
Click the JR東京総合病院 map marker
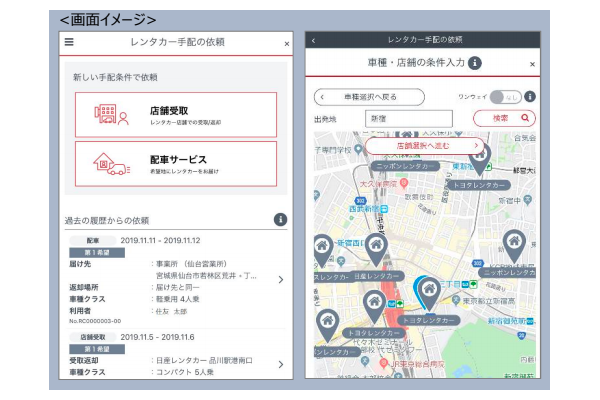point(384,363)
